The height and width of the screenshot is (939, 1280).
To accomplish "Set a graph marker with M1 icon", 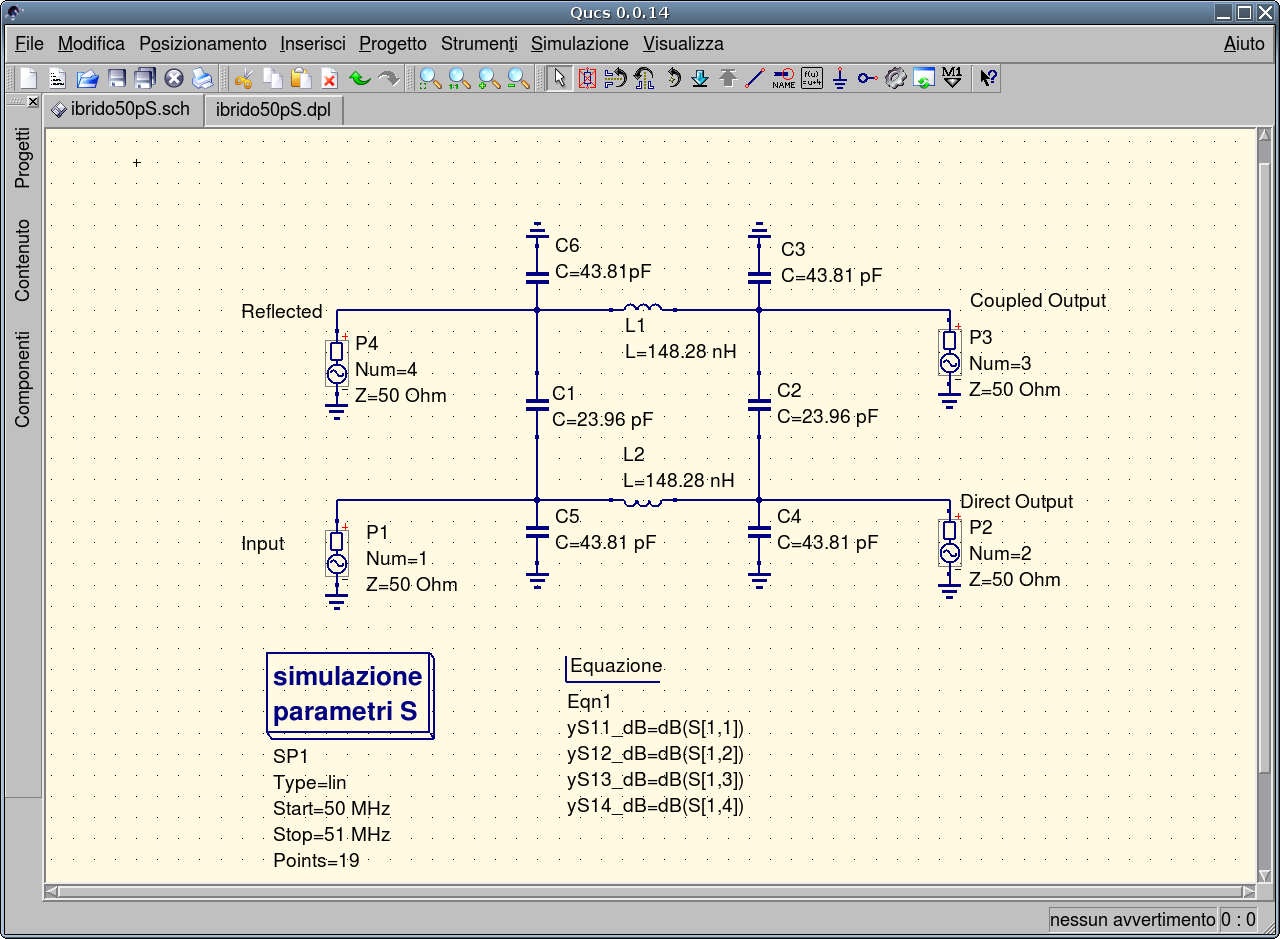I will (x=952, y=78).
